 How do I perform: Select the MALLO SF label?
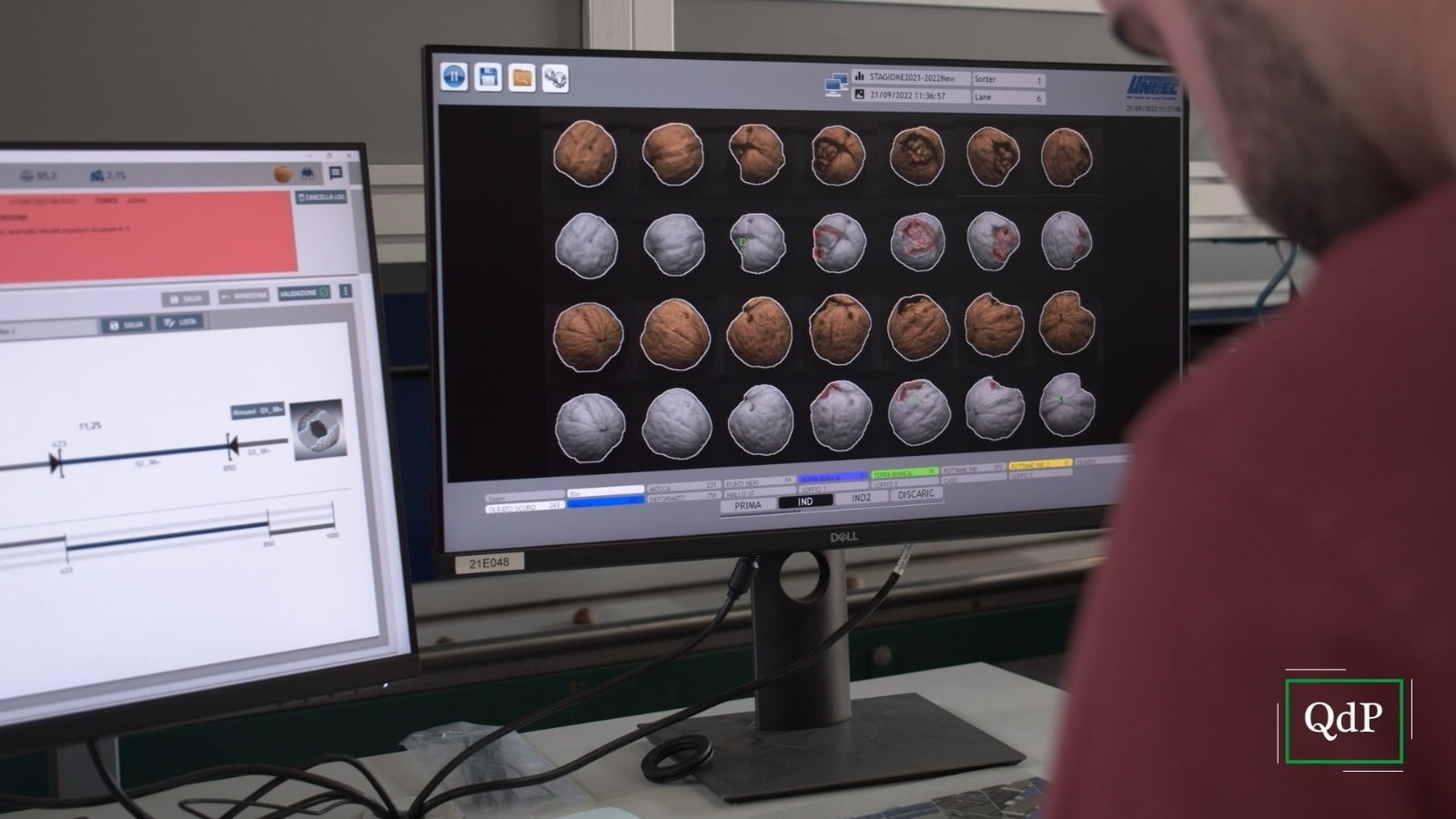(760, 492)
